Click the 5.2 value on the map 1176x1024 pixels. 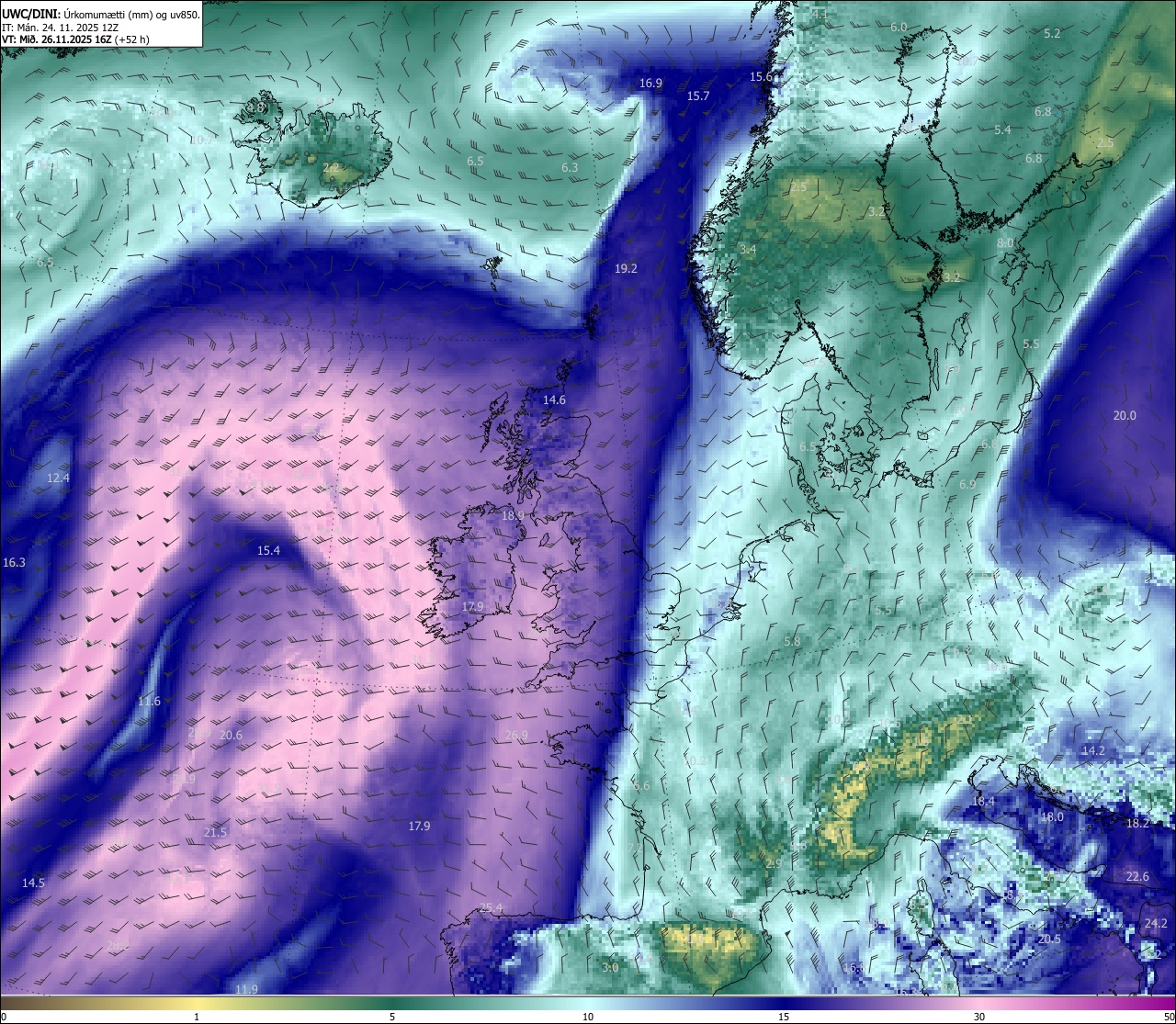(x=1052, y=34)
